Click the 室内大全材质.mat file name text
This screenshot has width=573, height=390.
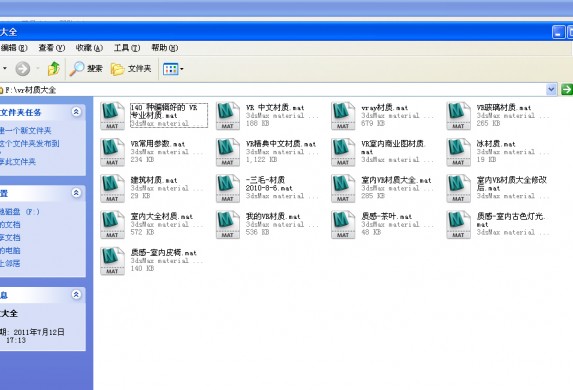click(162, 216)
